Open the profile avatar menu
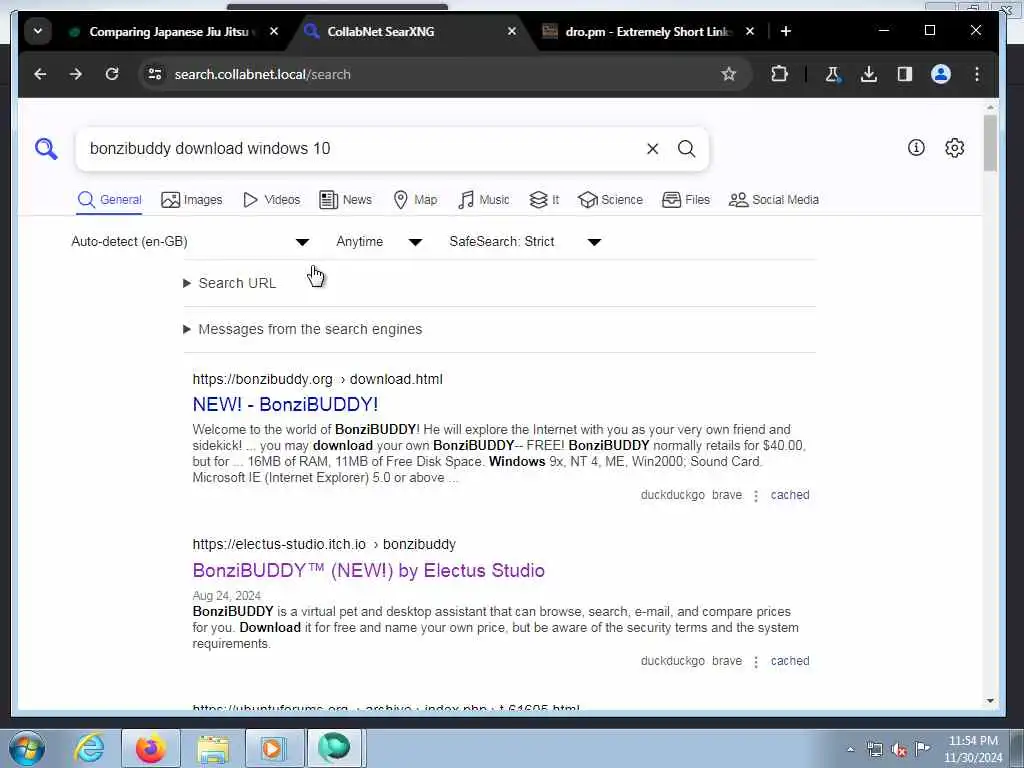 coord(940,74)
